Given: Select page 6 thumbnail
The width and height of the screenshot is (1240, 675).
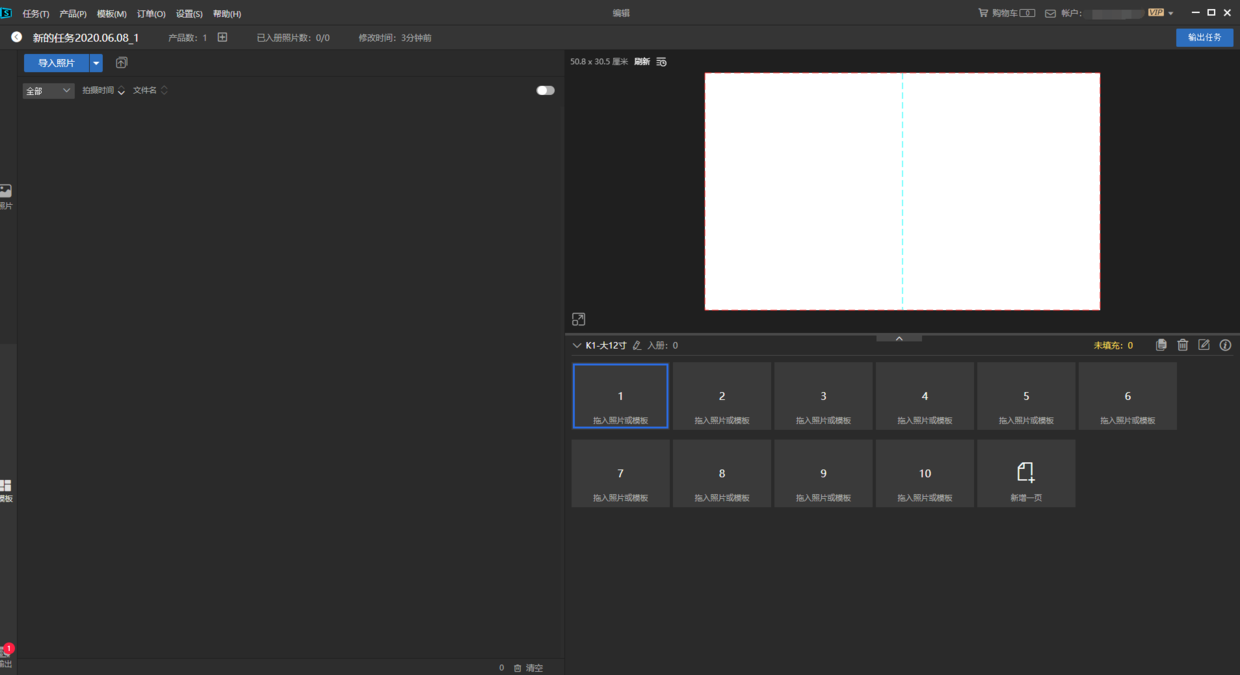Looking at the screenshot, I should coord(1128,396).
